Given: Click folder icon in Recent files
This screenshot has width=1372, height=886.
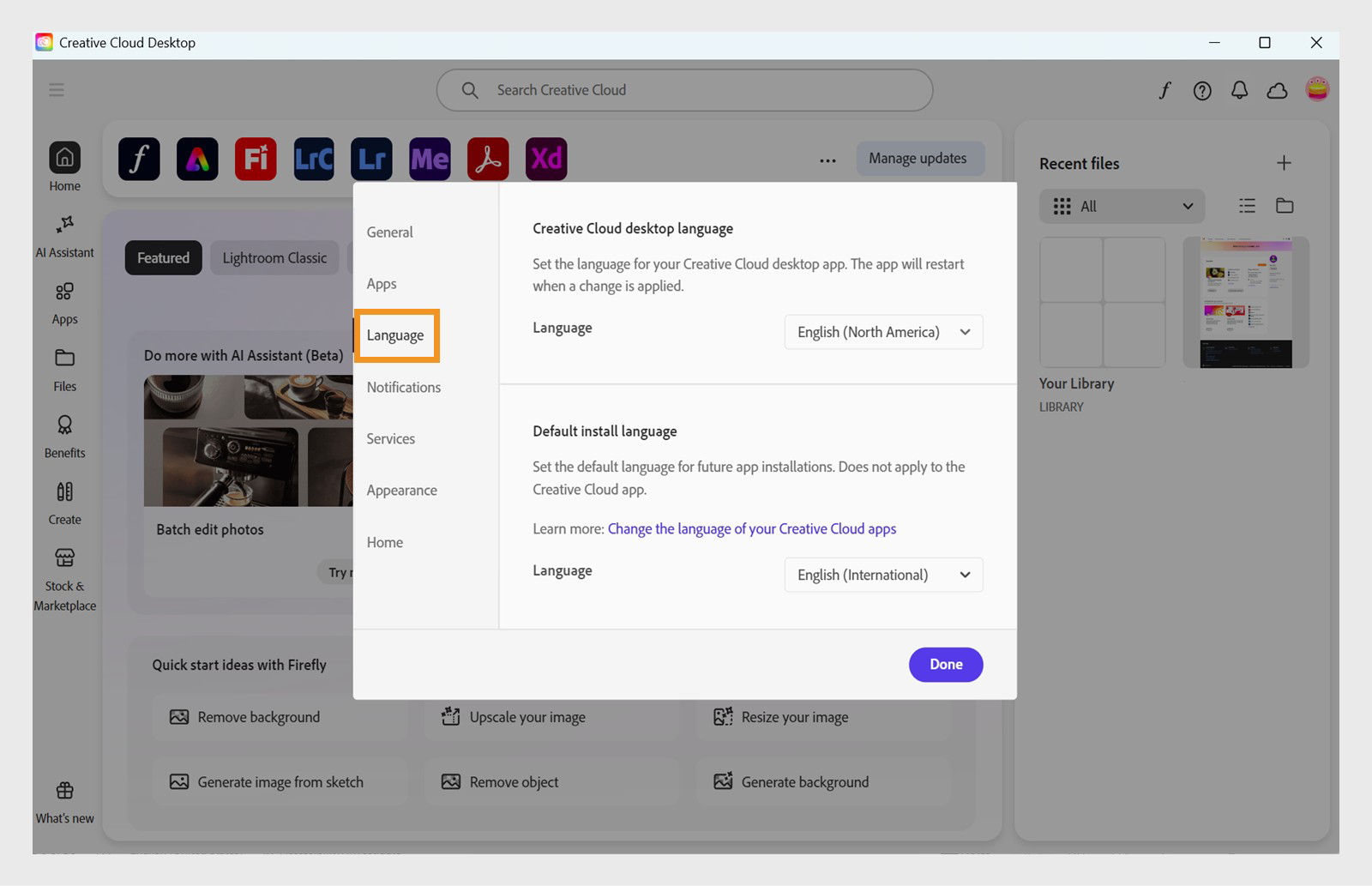Looking at the screenshot, I should coord(1285,206).
